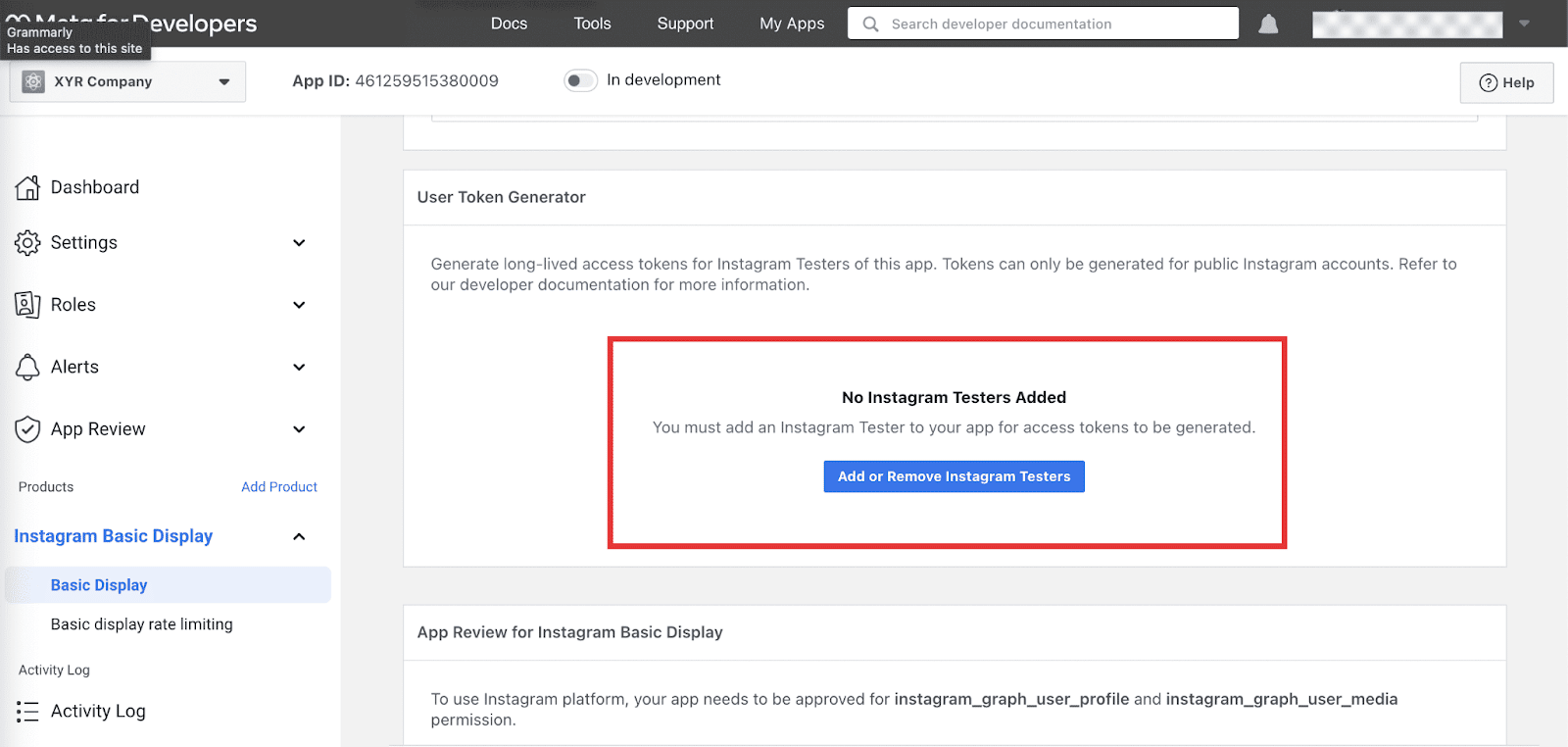The height and width of the screenshot is (747, 1568).
Task: Focus the Search developer documentation field
Action: (1043, 24)
